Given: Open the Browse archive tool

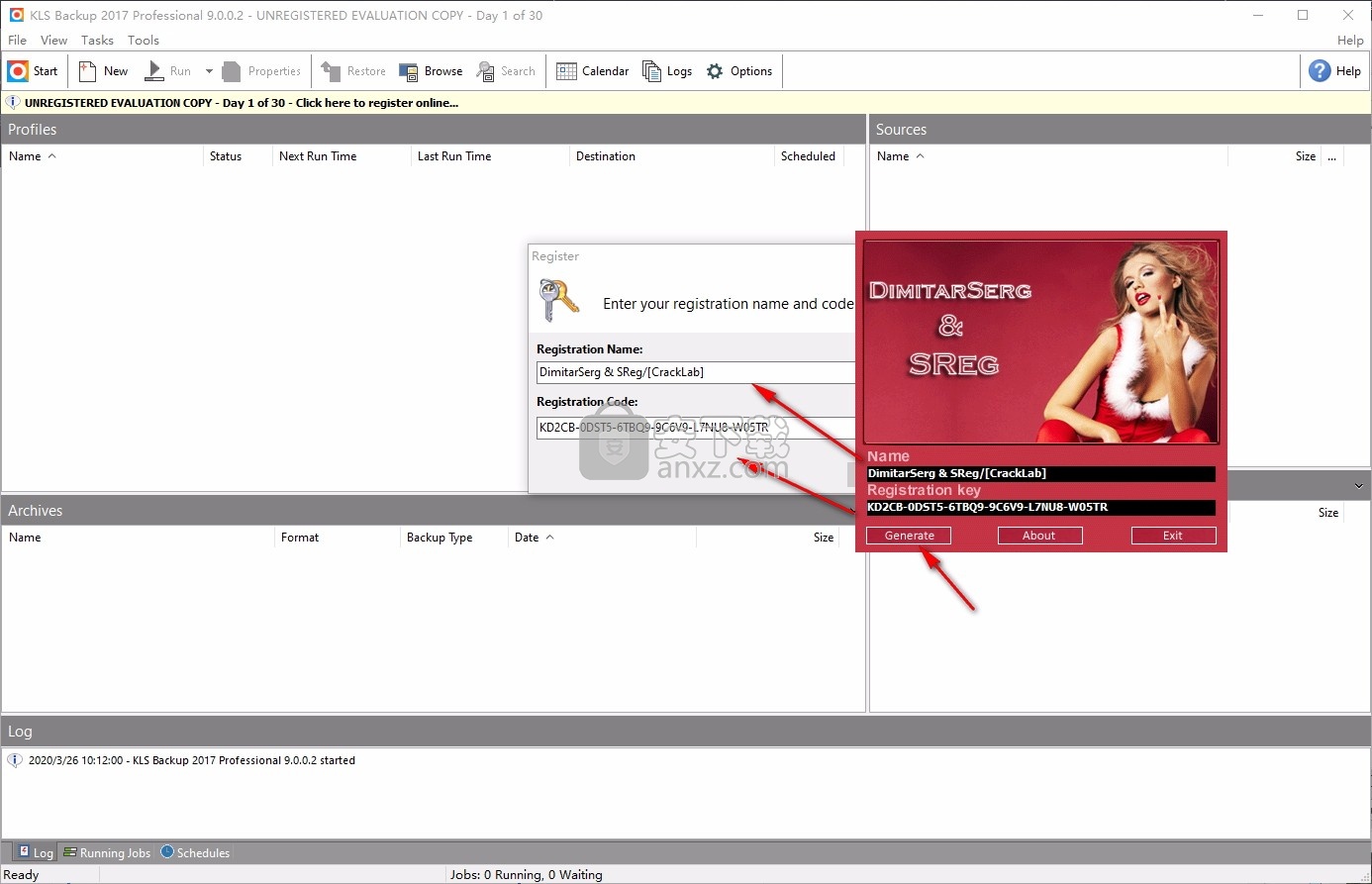Looking at the screenshot, I should coord(431,71).
